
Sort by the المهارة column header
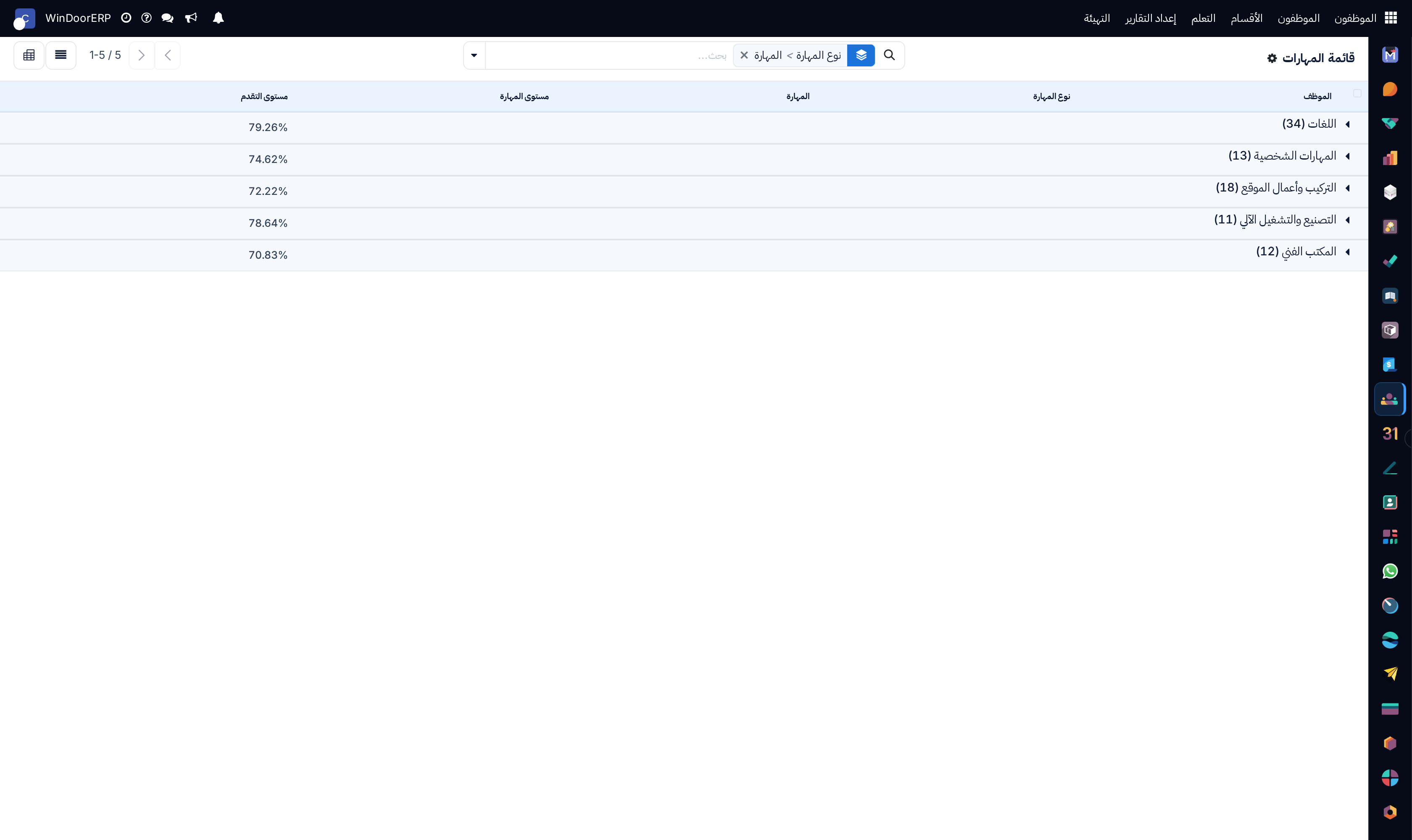(798, 96)
